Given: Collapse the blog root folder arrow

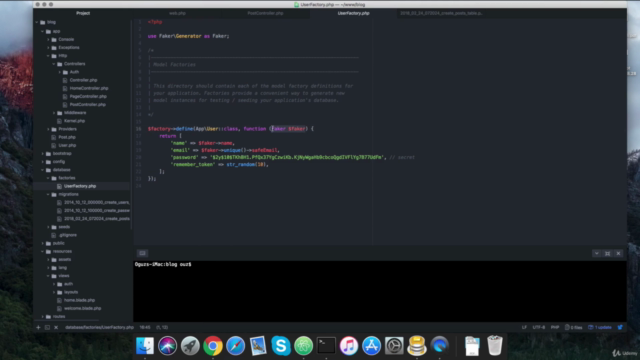Looking at the screenshot, I should coord(37,22).
